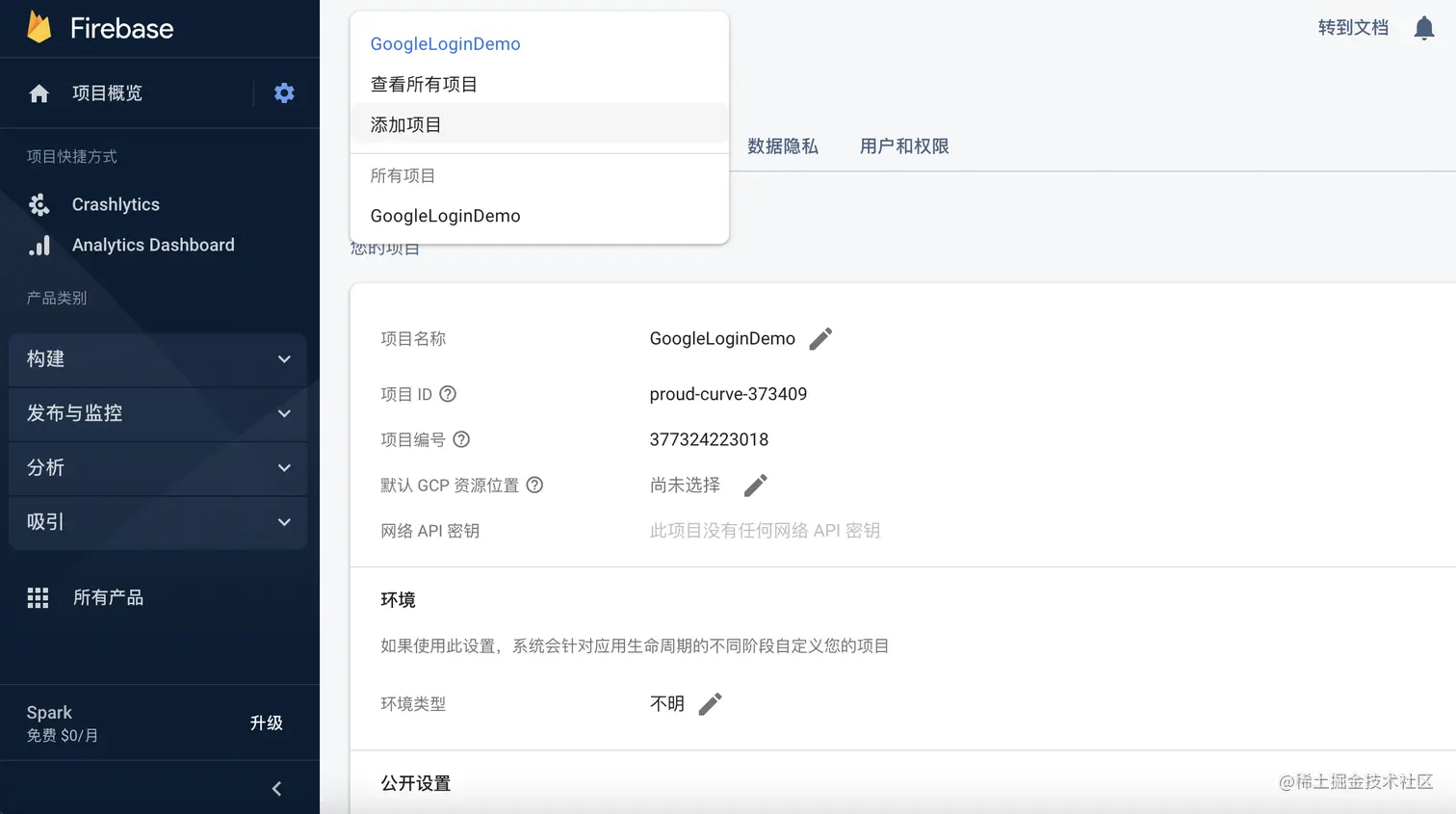
Task: Click the 所有项目 header in the dropdown
Action: (403, 176)
